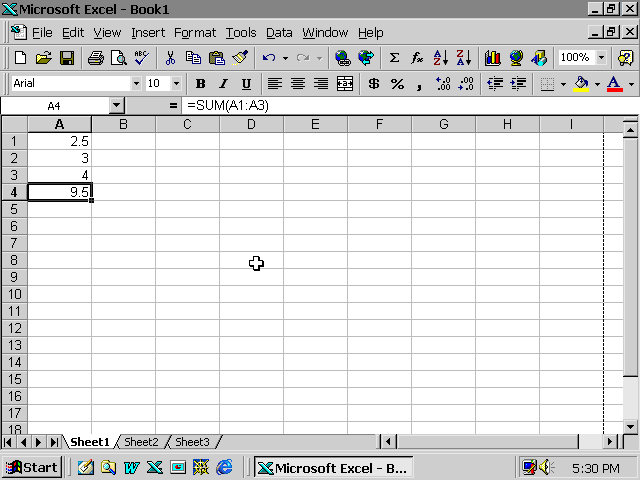Toggle Bold formatting
This screenshot has width=640, height=480.
[200, 84]
